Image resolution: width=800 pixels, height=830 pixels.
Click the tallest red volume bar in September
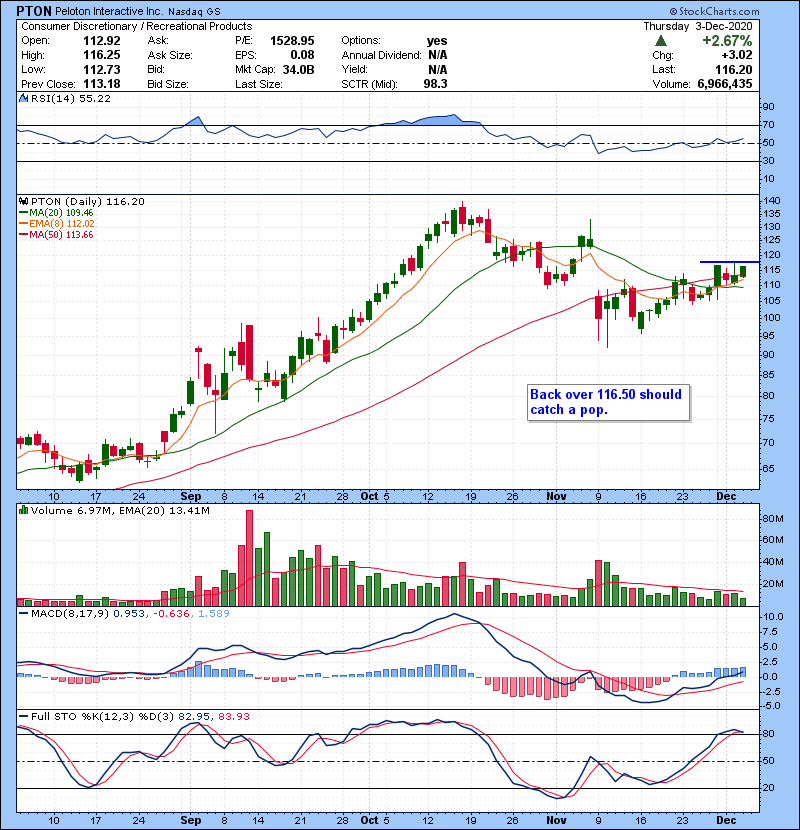pos(249,558)
